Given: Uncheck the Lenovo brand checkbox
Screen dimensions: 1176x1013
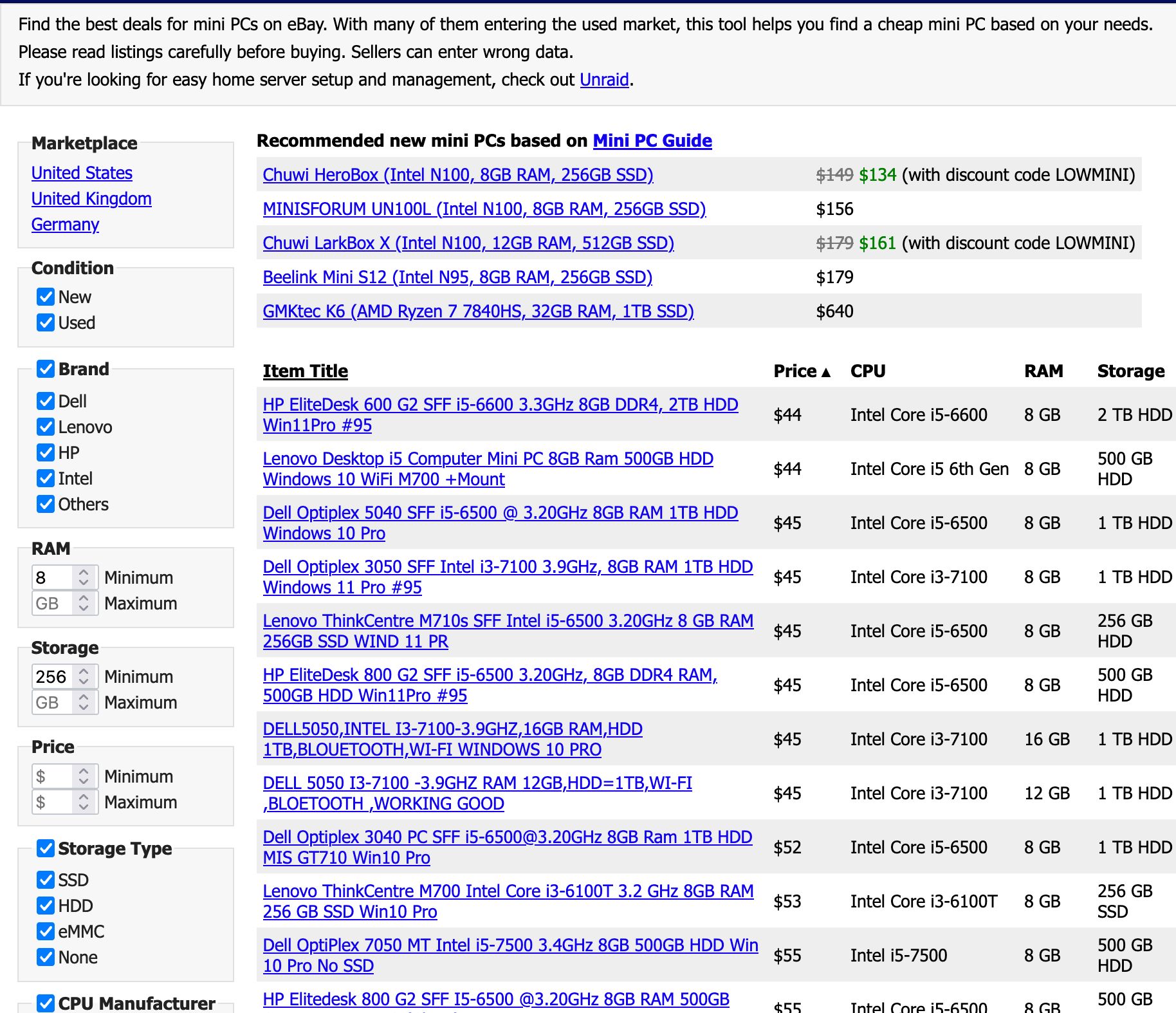Looking at the screenshot, I should pyautogui.click(x=46, y=427).
